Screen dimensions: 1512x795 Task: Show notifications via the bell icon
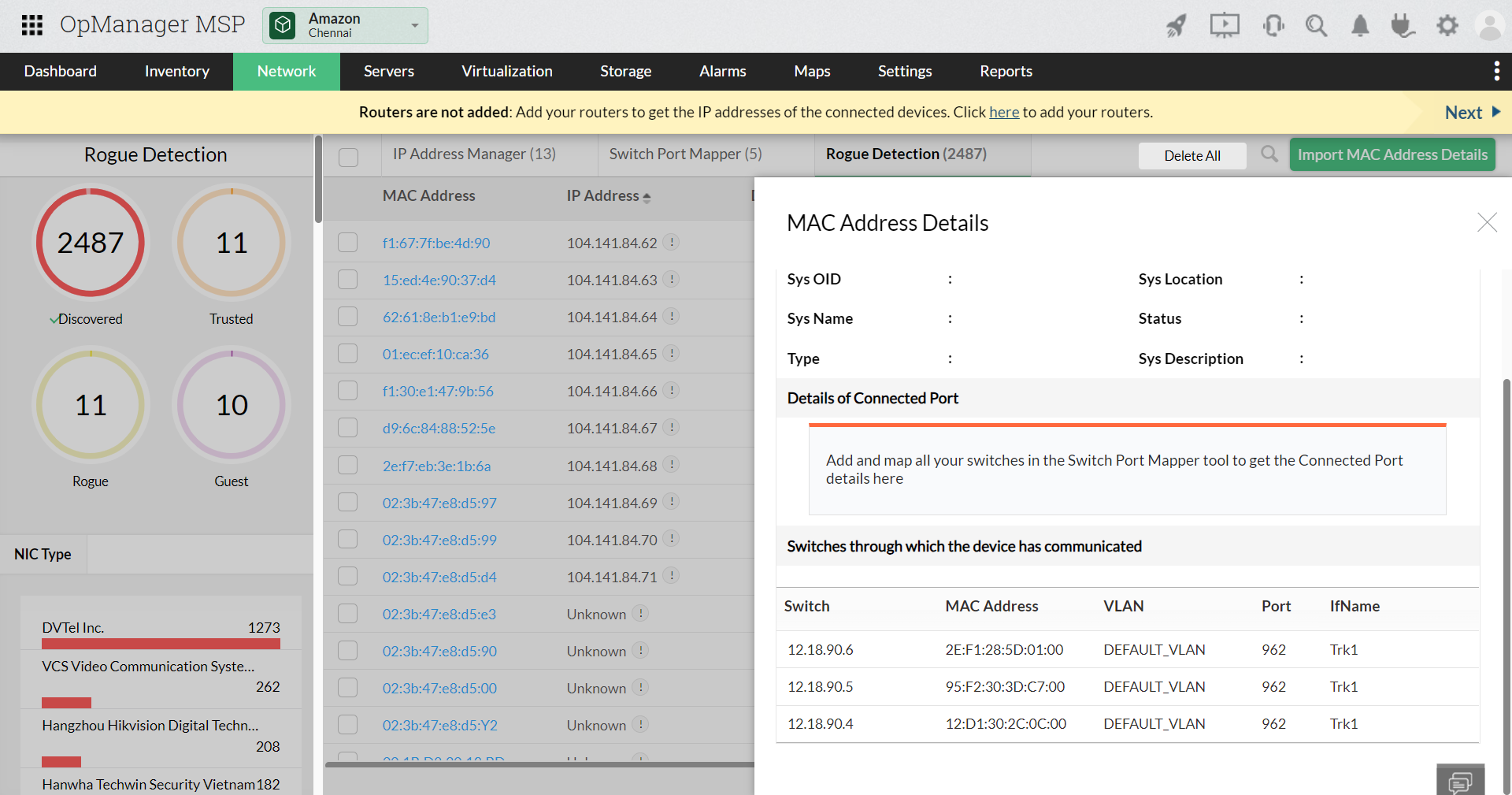(1359, 25)
